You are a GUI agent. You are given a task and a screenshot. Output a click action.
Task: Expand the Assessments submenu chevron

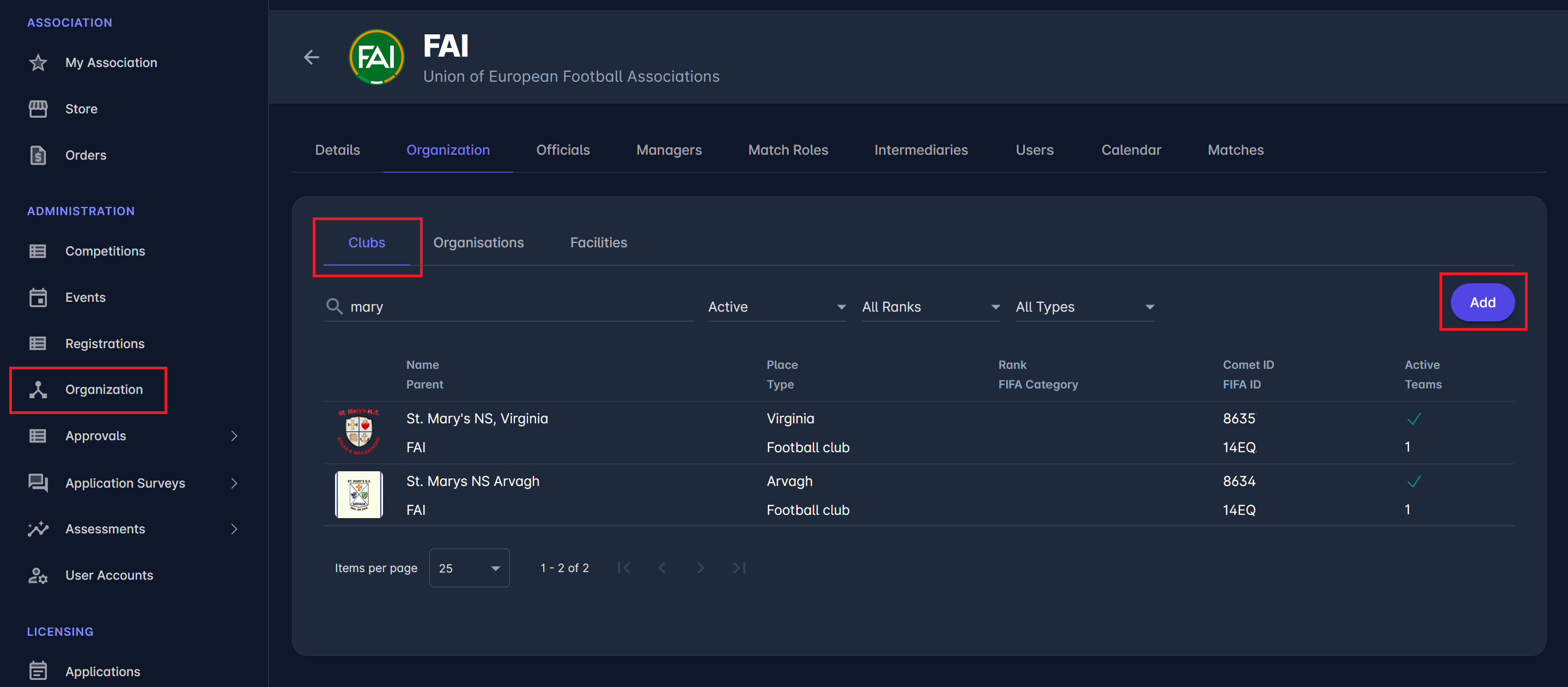tap(234, 529)
